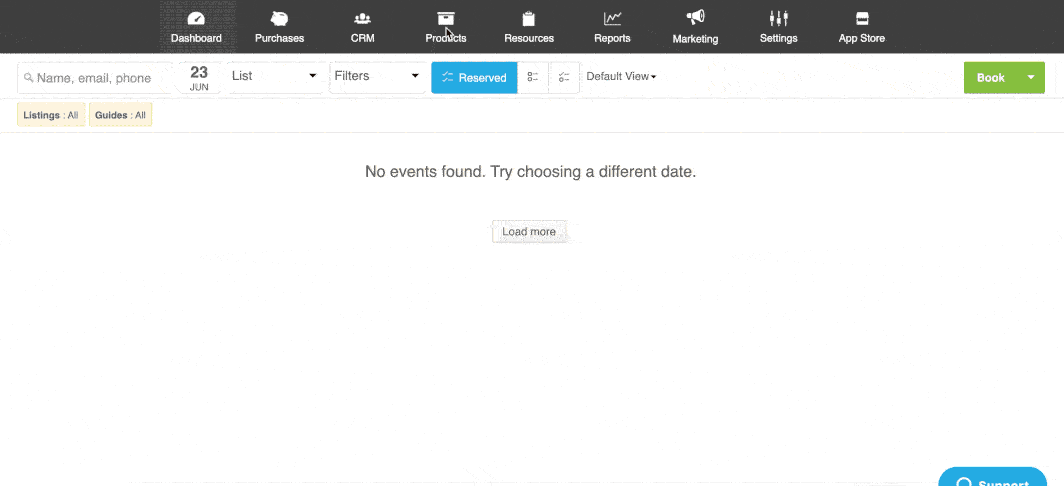
Task: Open the Dashboard gauge icon
Action: [196, 18]
